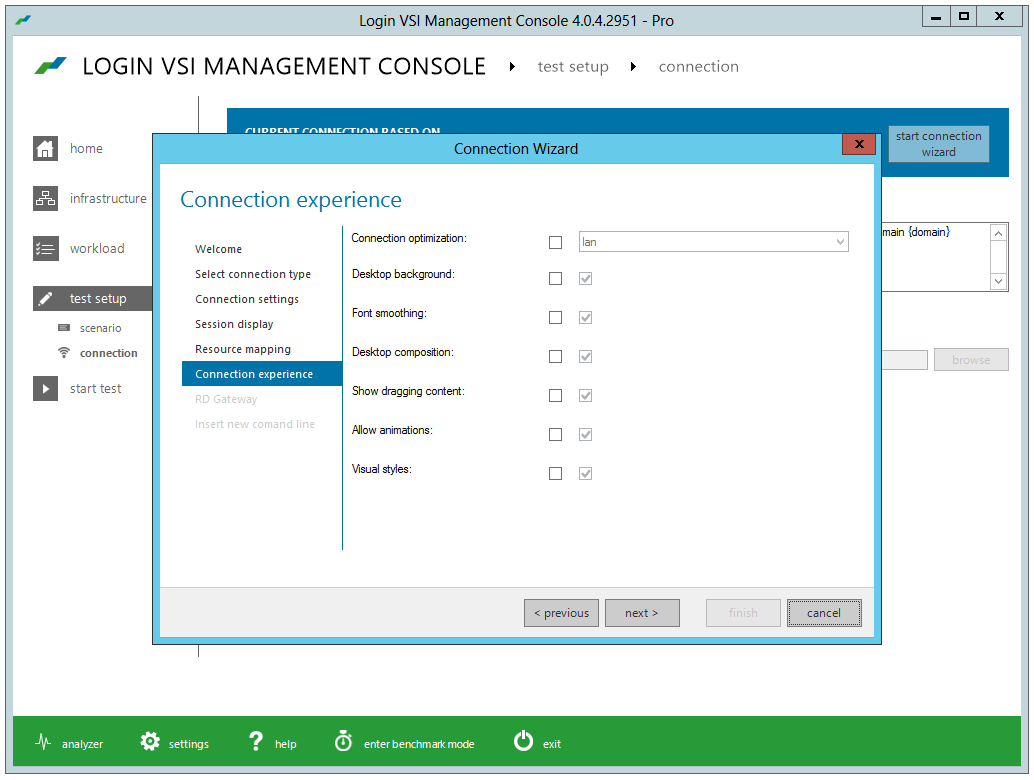This screenshot has width=1034, height=780.
Task: Click the previous button
Action: click(561, 613)
